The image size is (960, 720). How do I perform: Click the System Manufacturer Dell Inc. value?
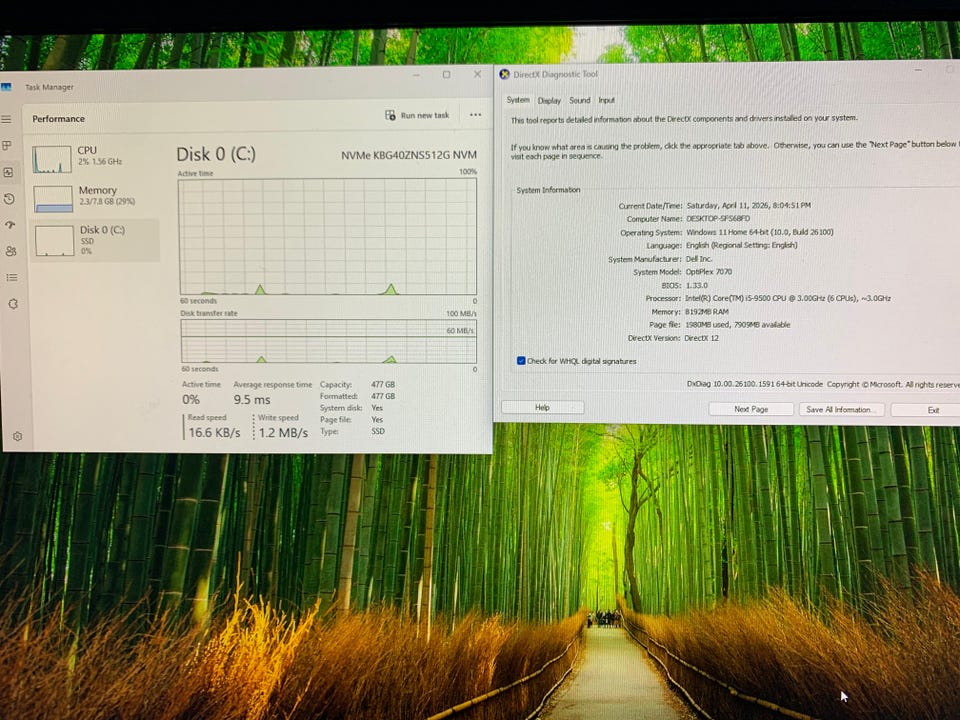(699, 259)
